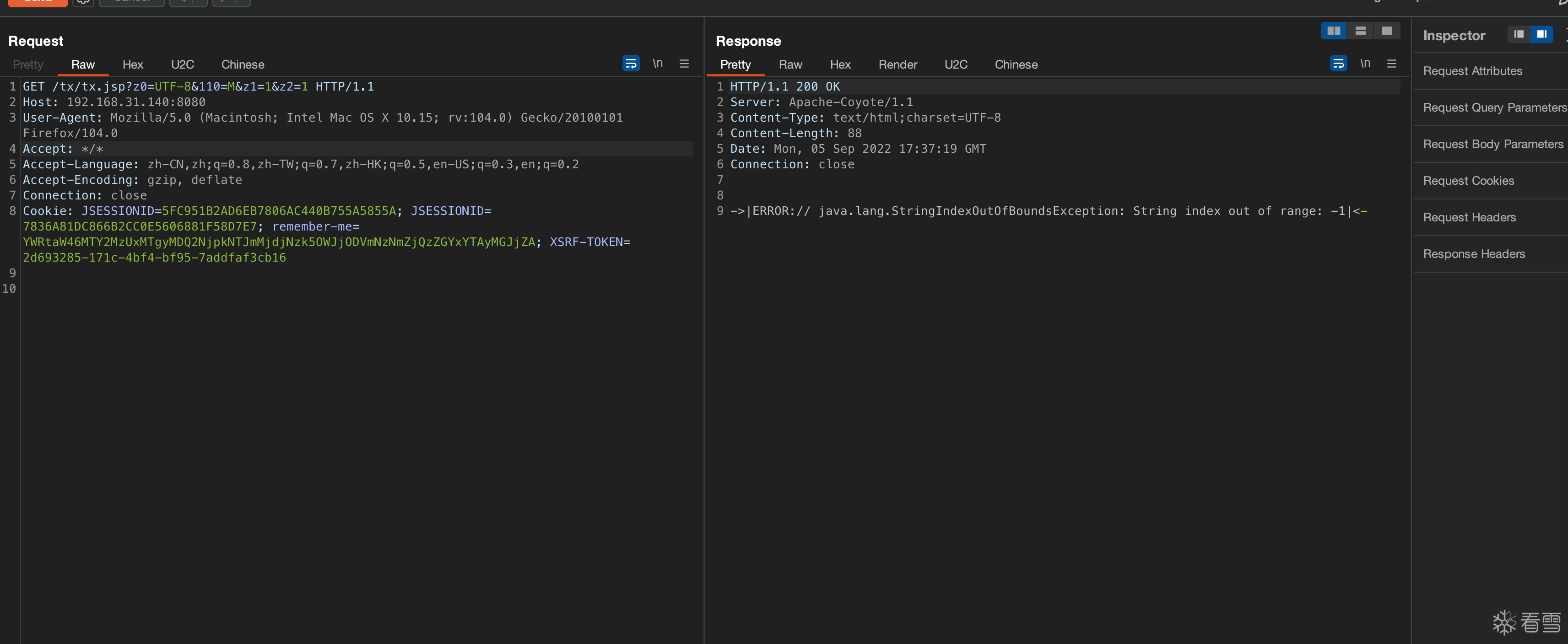Switch to top-bottom split layout
Viewport: 1568px width, 644px height.
pyautogui.click(x=1360, y=30)
